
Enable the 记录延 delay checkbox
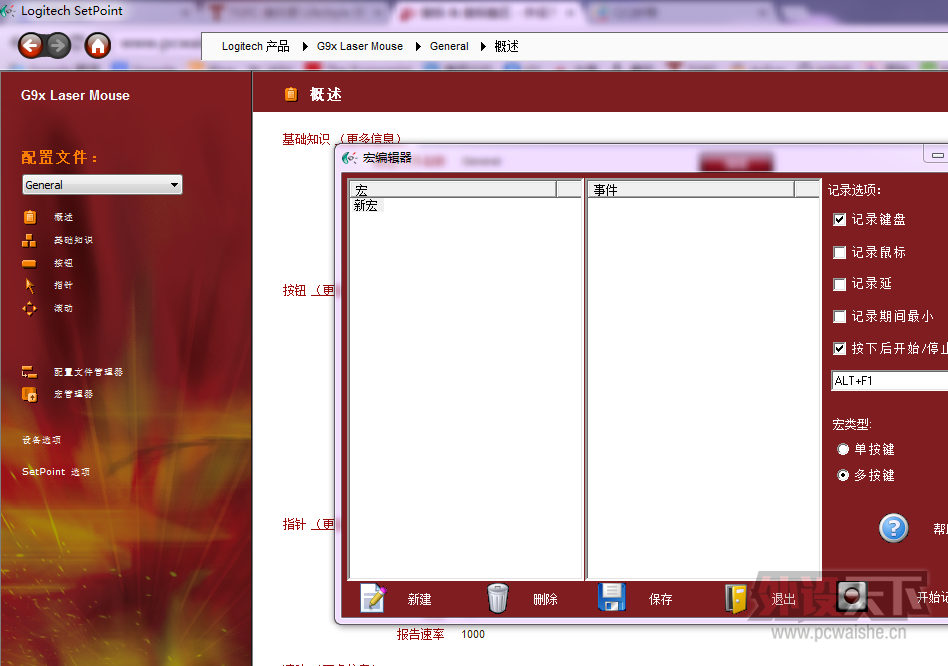(x=839, y=284)
